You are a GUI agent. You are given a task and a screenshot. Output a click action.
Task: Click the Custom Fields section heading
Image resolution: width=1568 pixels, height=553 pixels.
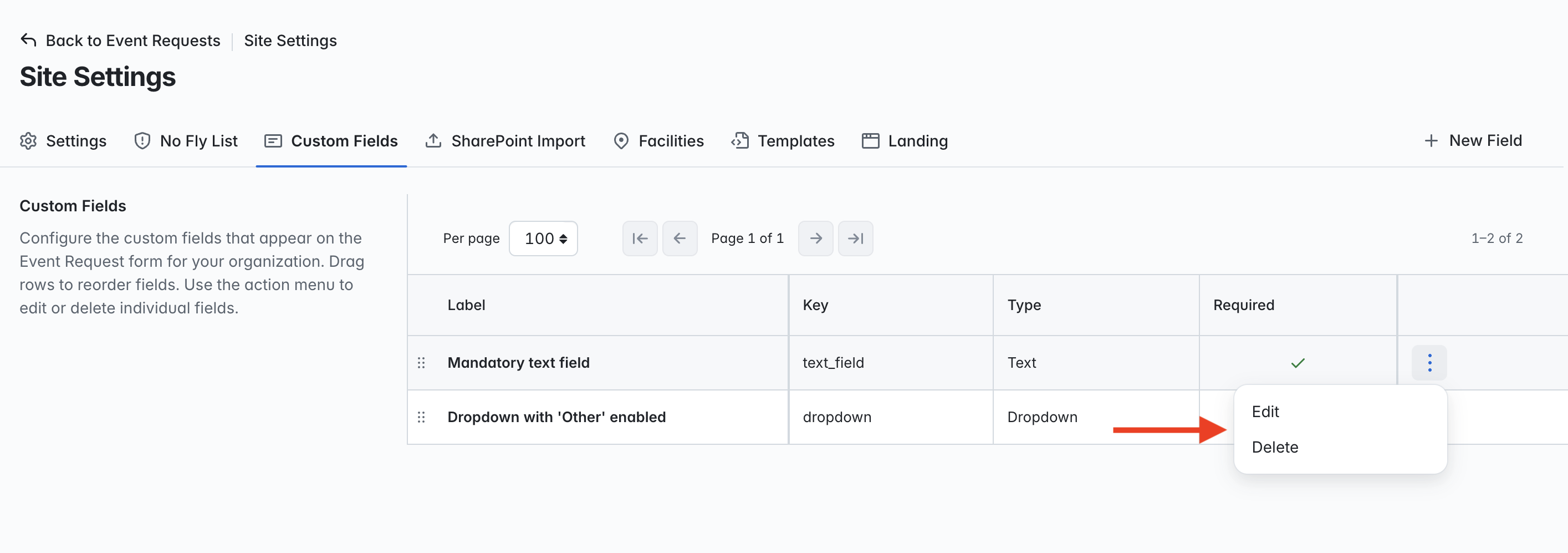(73, 206)
